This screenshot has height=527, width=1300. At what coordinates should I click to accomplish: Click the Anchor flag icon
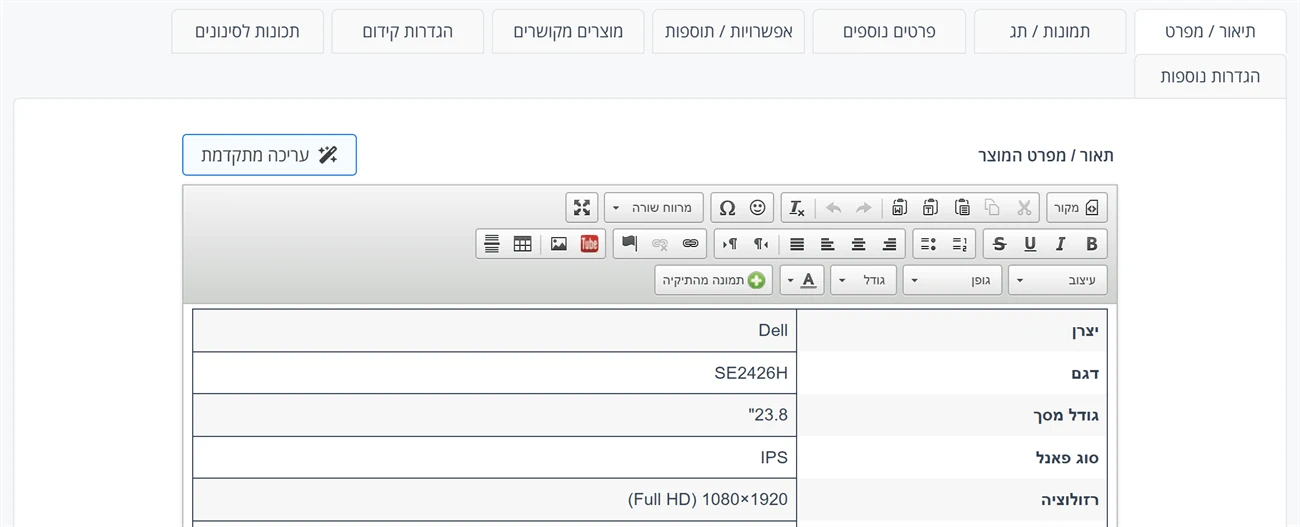click(629, 244)
